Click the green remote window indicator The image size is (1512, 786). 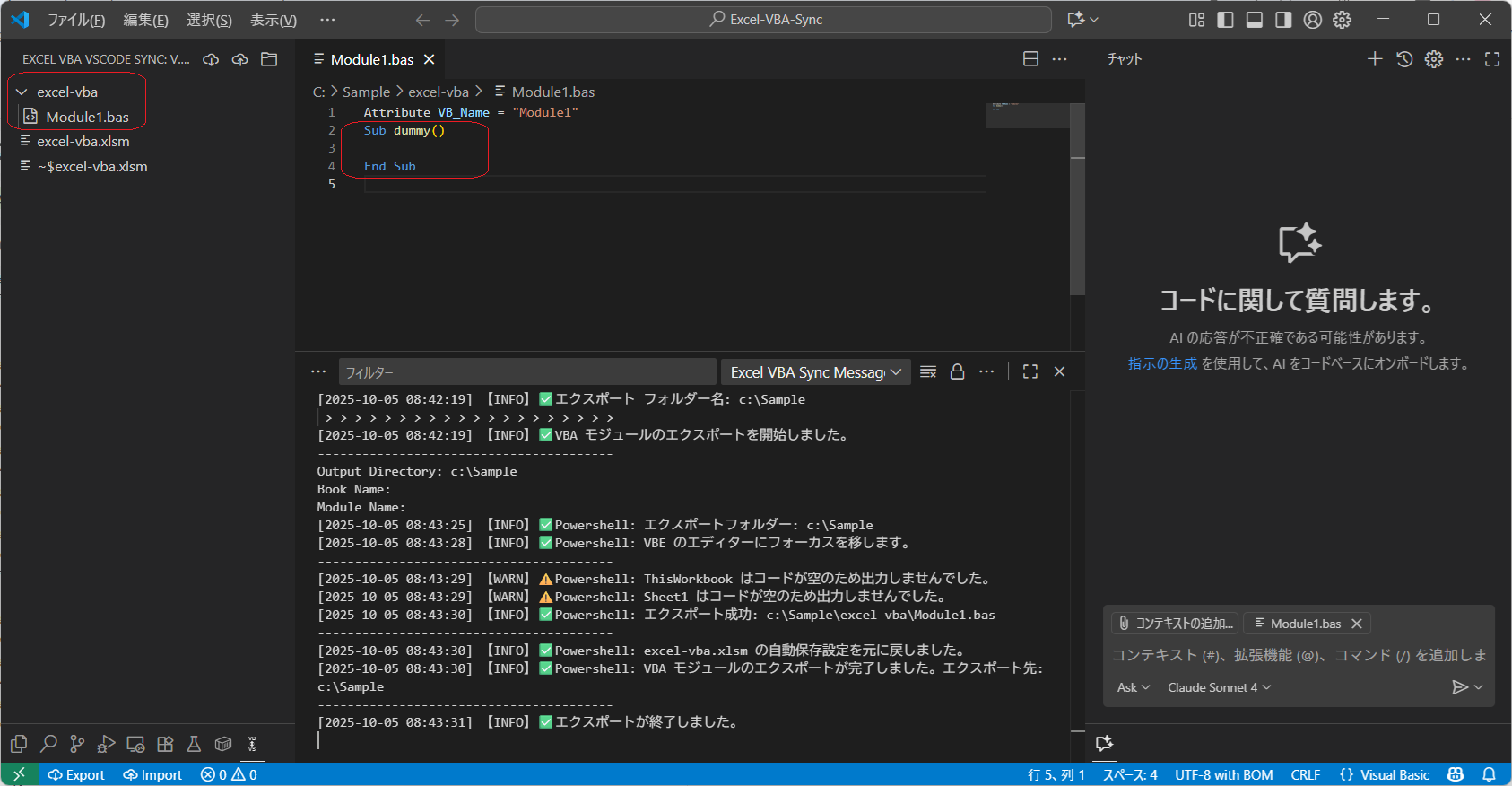click(x=19, y=774)
